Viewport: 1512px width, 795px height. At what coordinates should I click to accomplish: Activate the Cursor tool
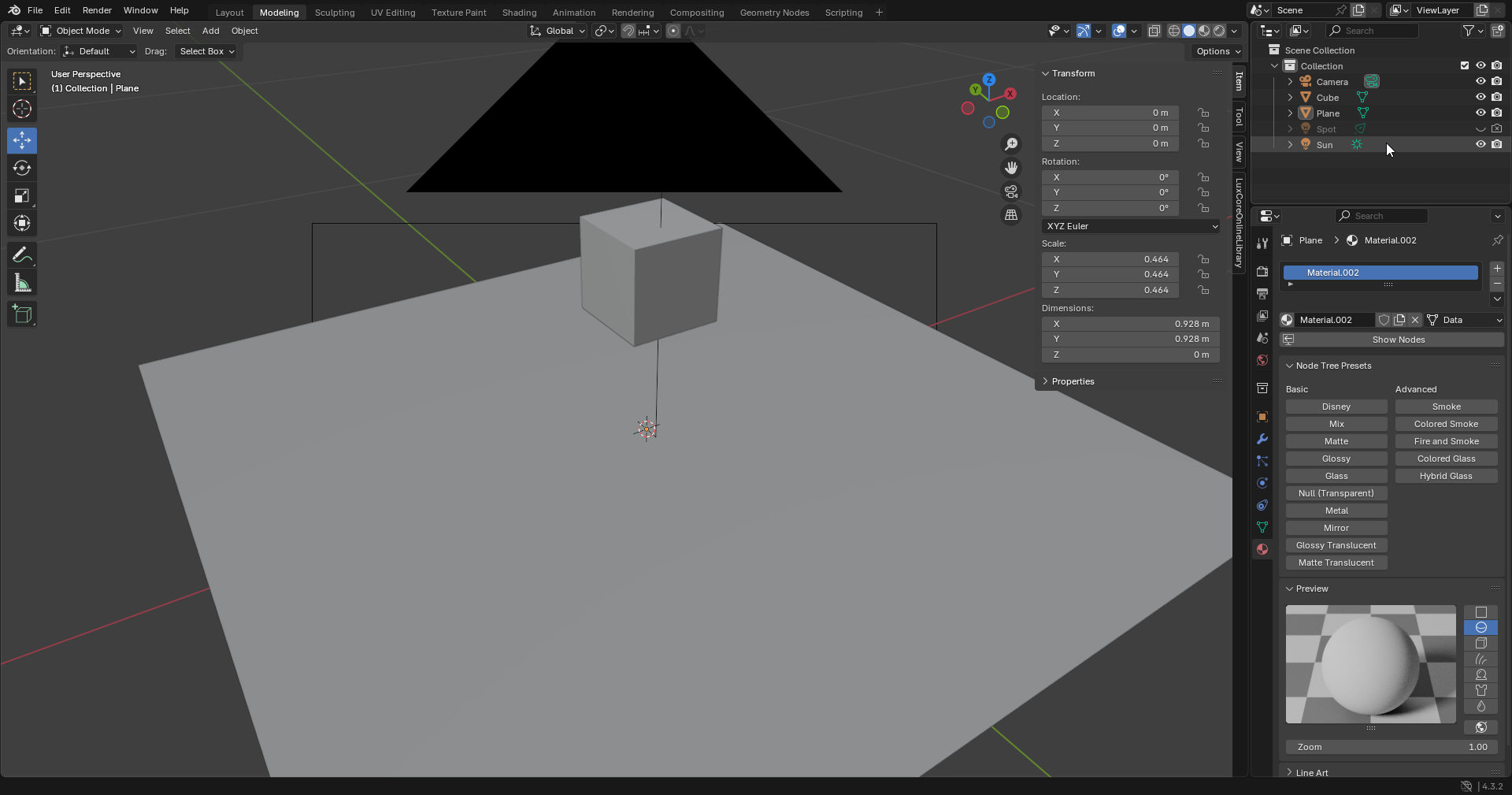22,110
